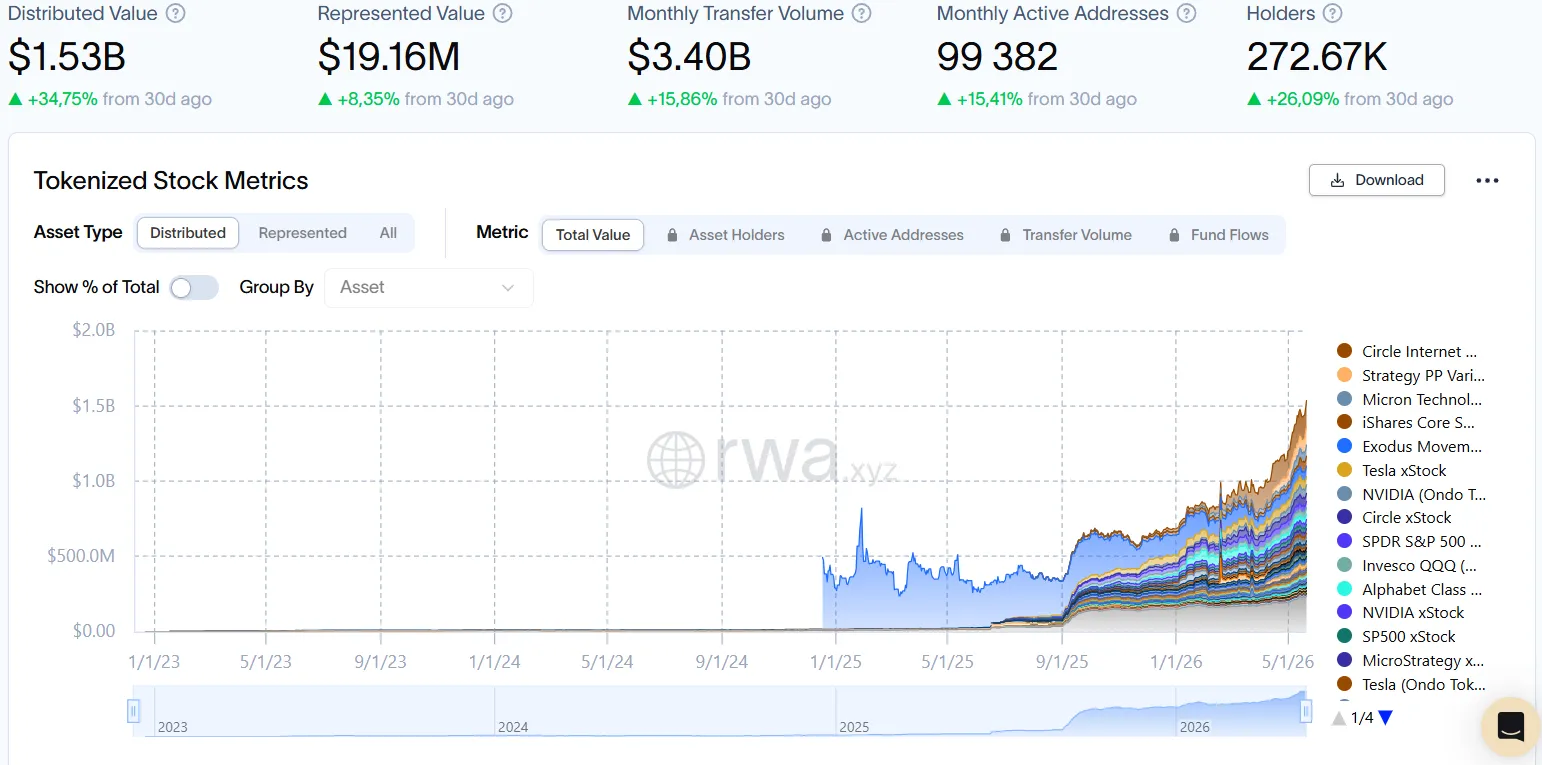Image resolution: width=1542 pixels, height=765 pixels.
Task: Click the help icon beside Represented Value
Action: click(503, 14)
